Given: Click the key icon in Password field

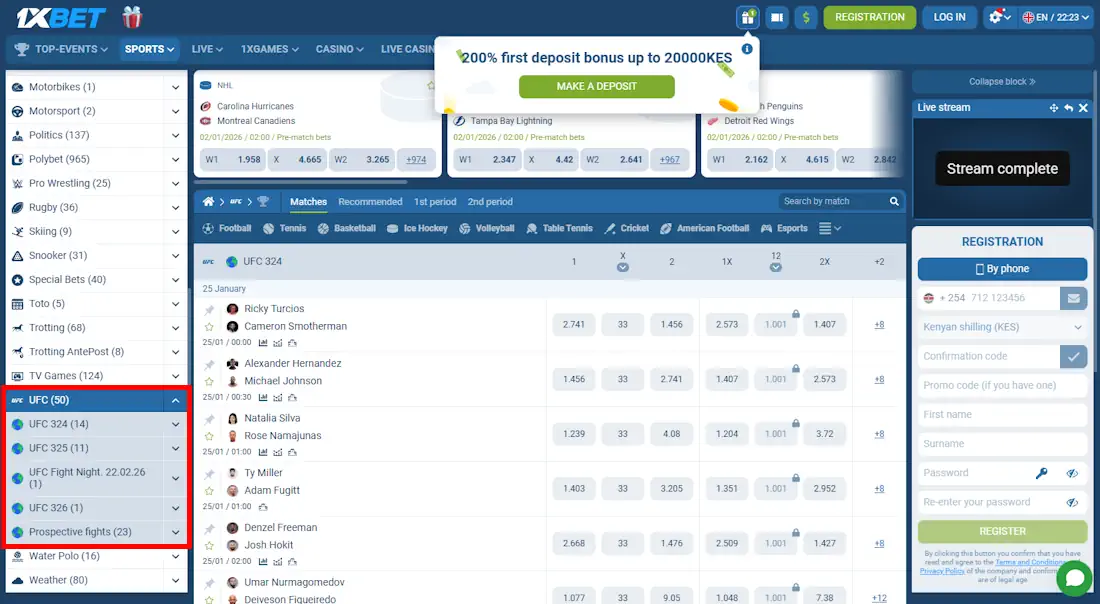Looking at the screenshot, I should pos(1041,473).
